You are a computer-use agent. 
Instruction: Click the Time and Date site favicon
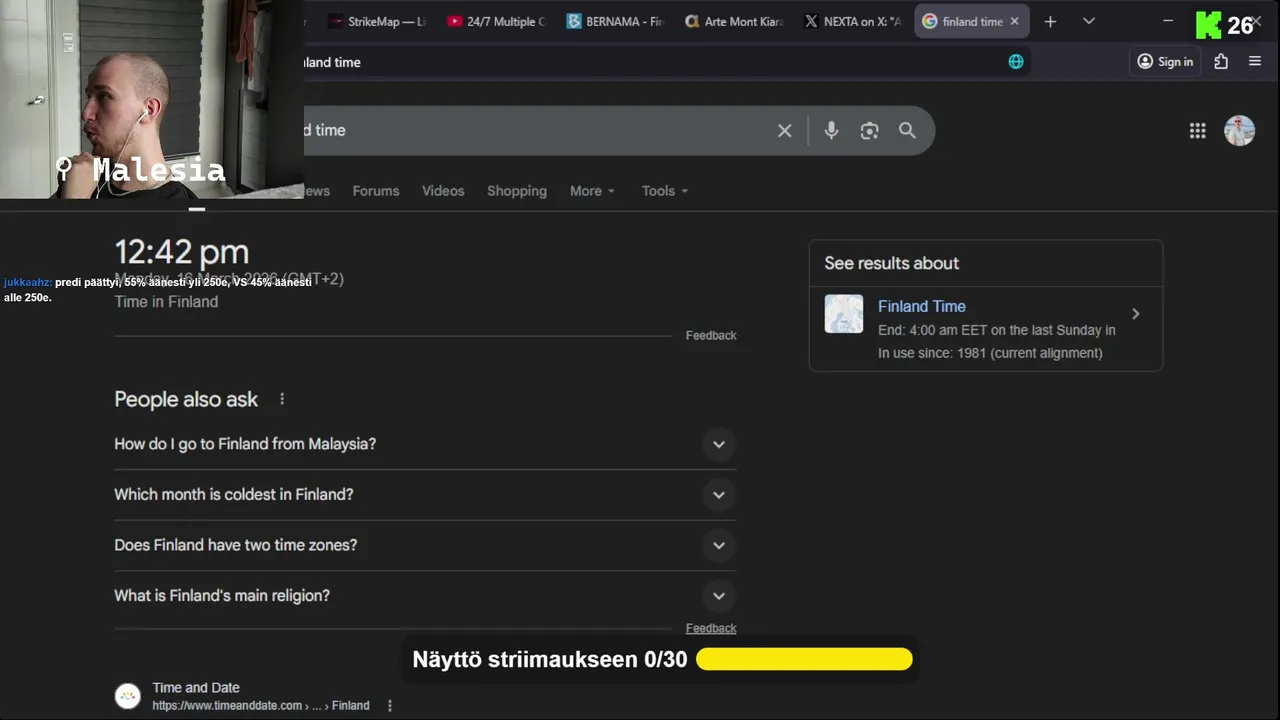[x=128, y=696]
